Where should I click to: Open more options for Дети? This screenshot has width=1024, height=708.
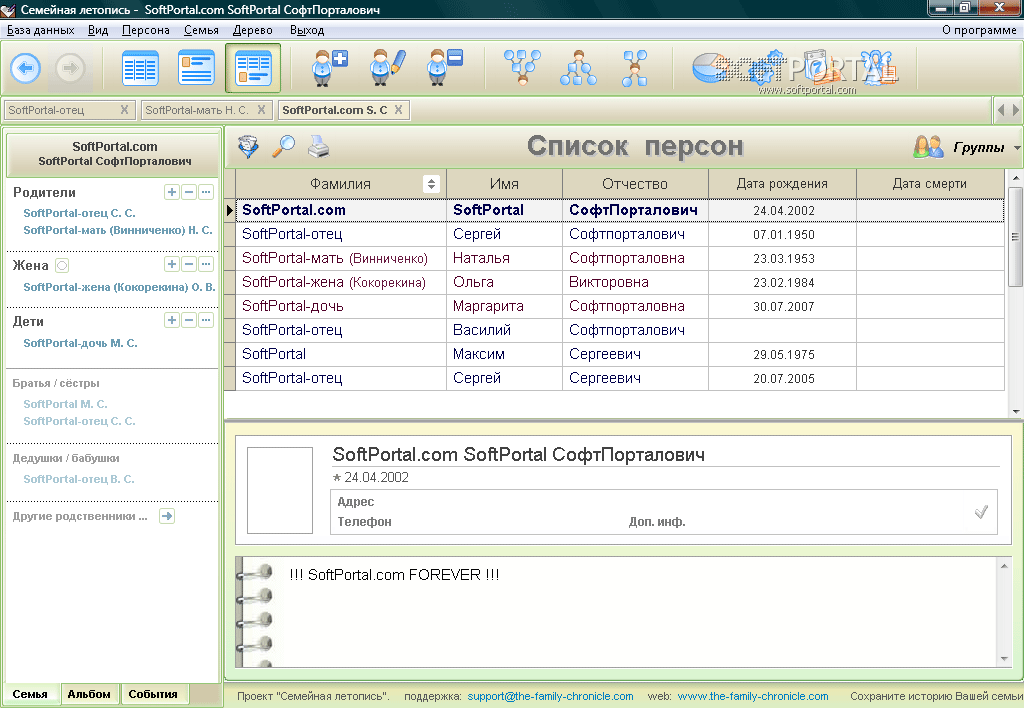(x=206, y=319)
